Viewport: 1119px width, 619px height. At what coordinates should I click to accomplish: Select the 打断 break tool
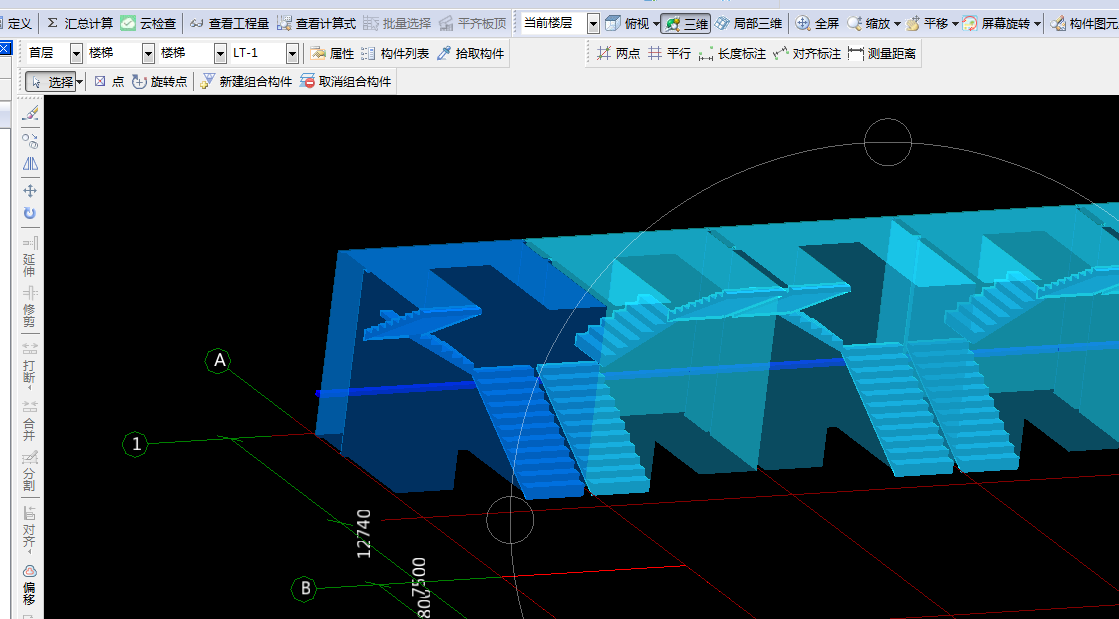point(30,363)
